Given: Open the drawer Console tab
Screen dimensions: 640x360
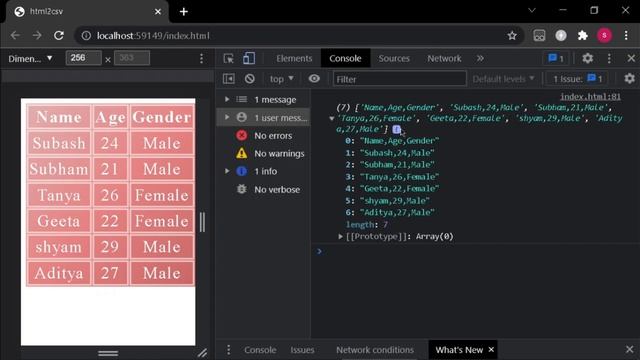Looking at the screenshot, I should 260,350.
